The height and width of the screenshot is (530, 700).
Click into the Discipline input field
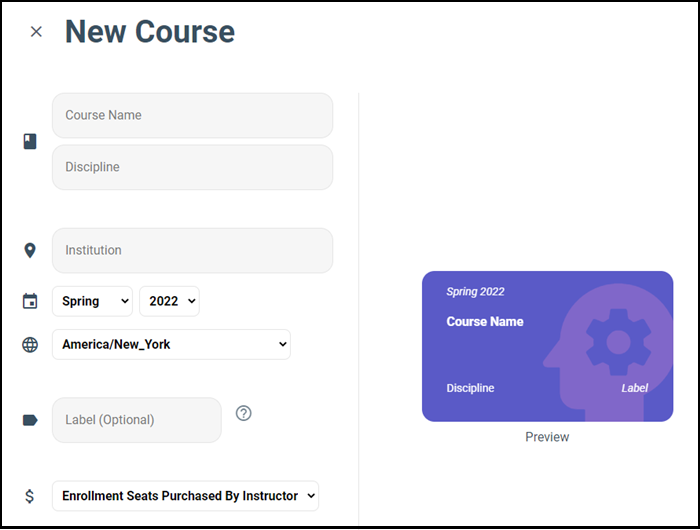coord(192,168)
